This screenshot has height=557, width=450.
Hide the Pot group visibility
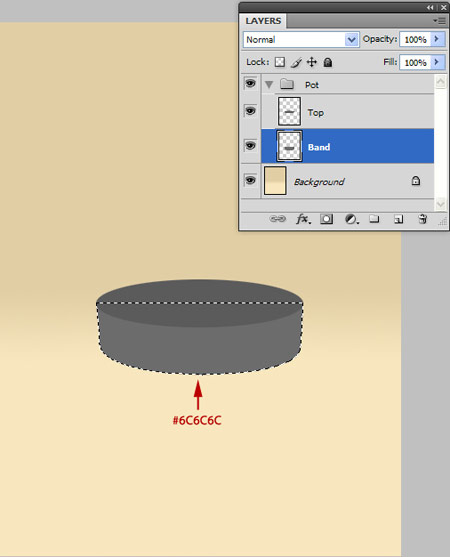pyautogui.click(x=250, y=84)
